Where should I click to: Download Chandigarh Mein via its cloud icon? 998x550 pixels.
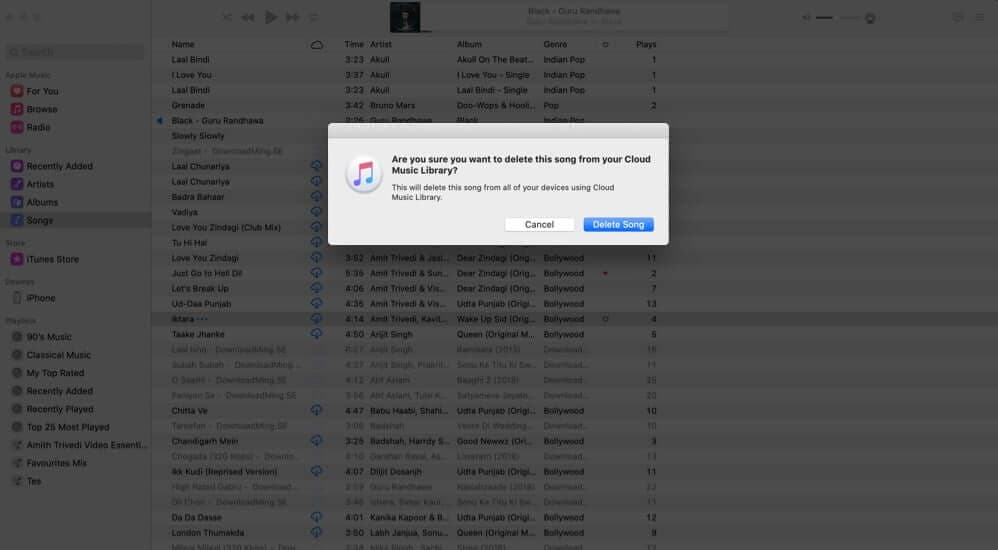pos(316,441)
